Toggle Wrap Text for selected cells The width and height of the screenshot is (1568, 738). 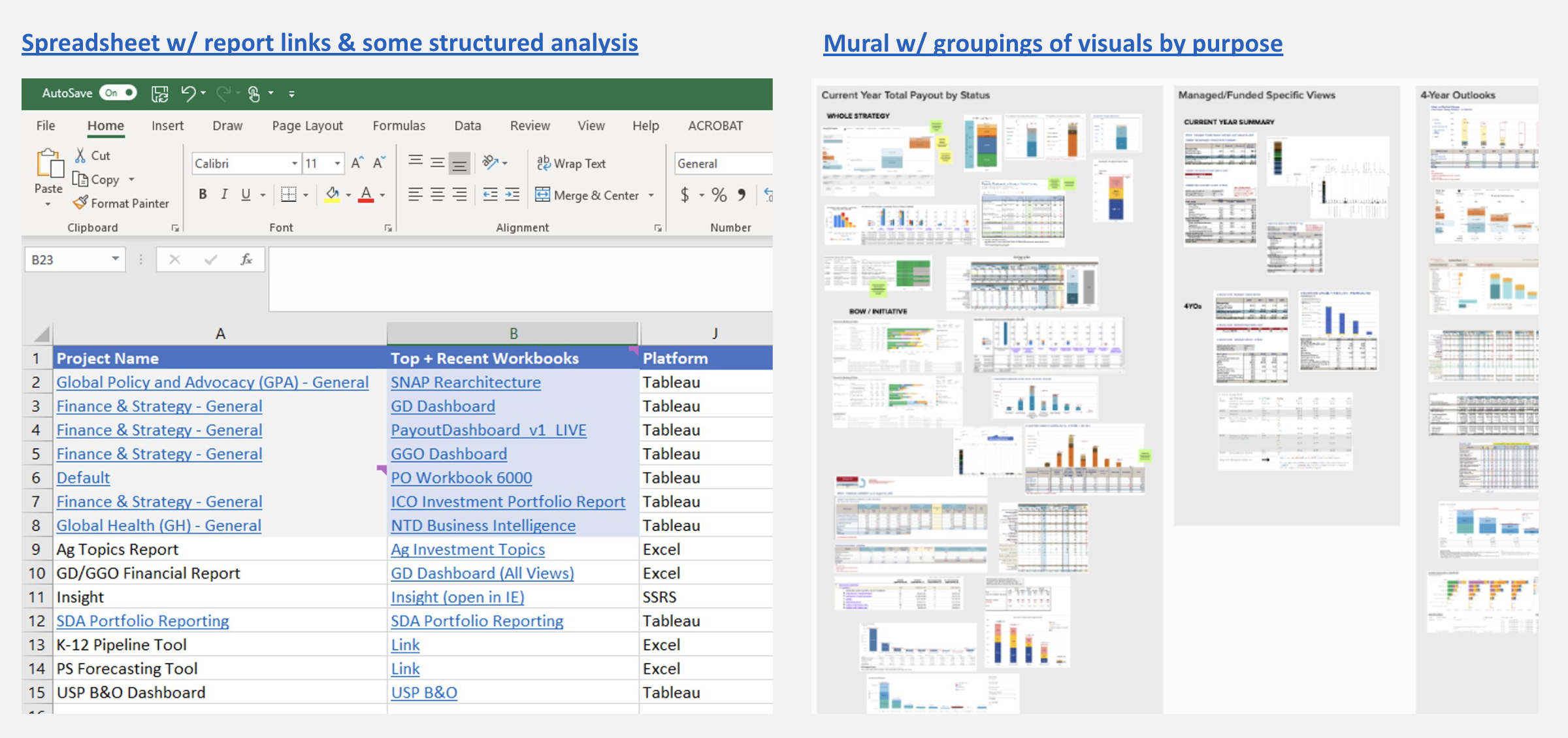[571, 163]
